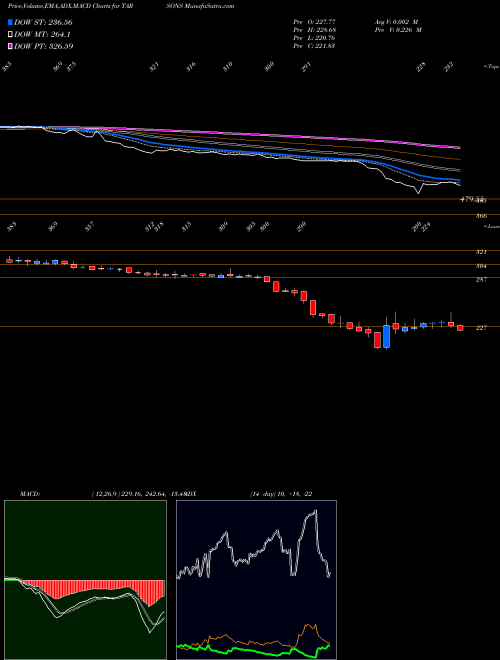Click the 'Pre L: 220.76' low value

tap(314, 38)
